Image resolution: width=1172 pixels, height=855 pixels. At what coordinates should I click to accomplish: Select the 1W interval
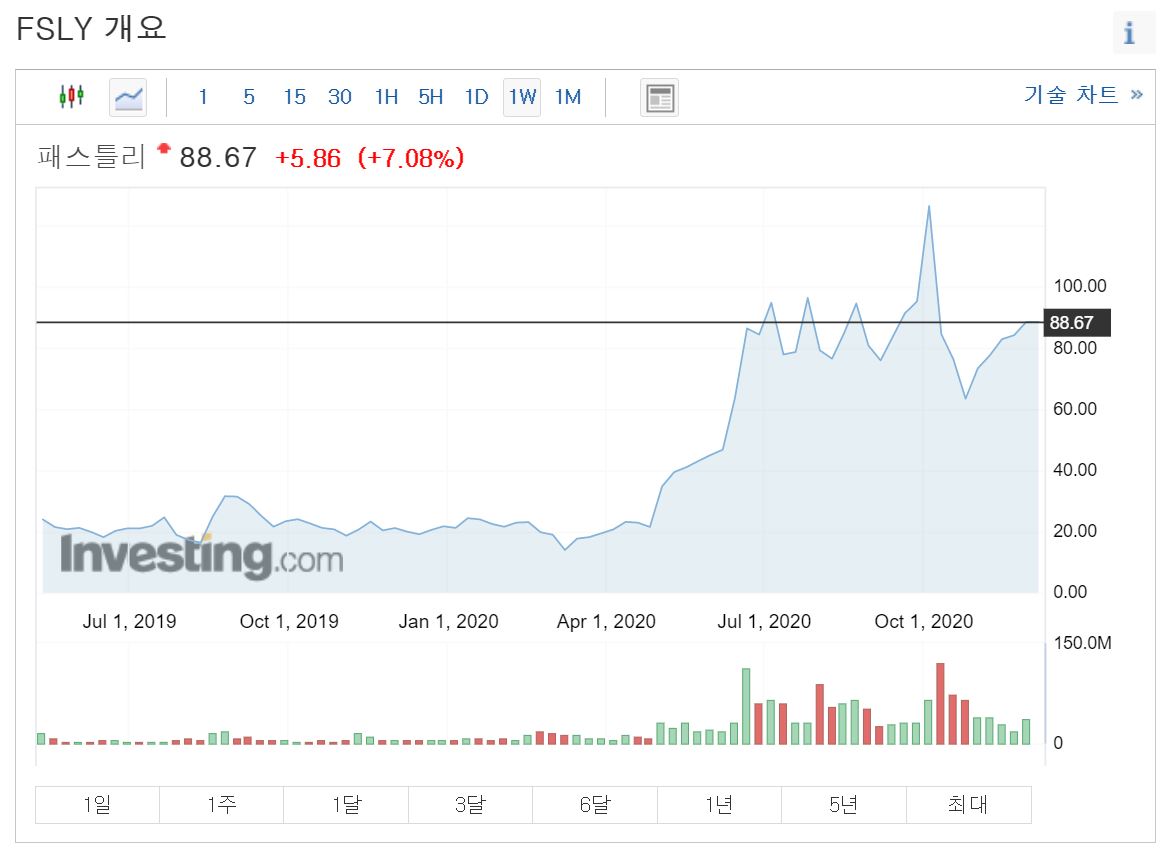522,97
